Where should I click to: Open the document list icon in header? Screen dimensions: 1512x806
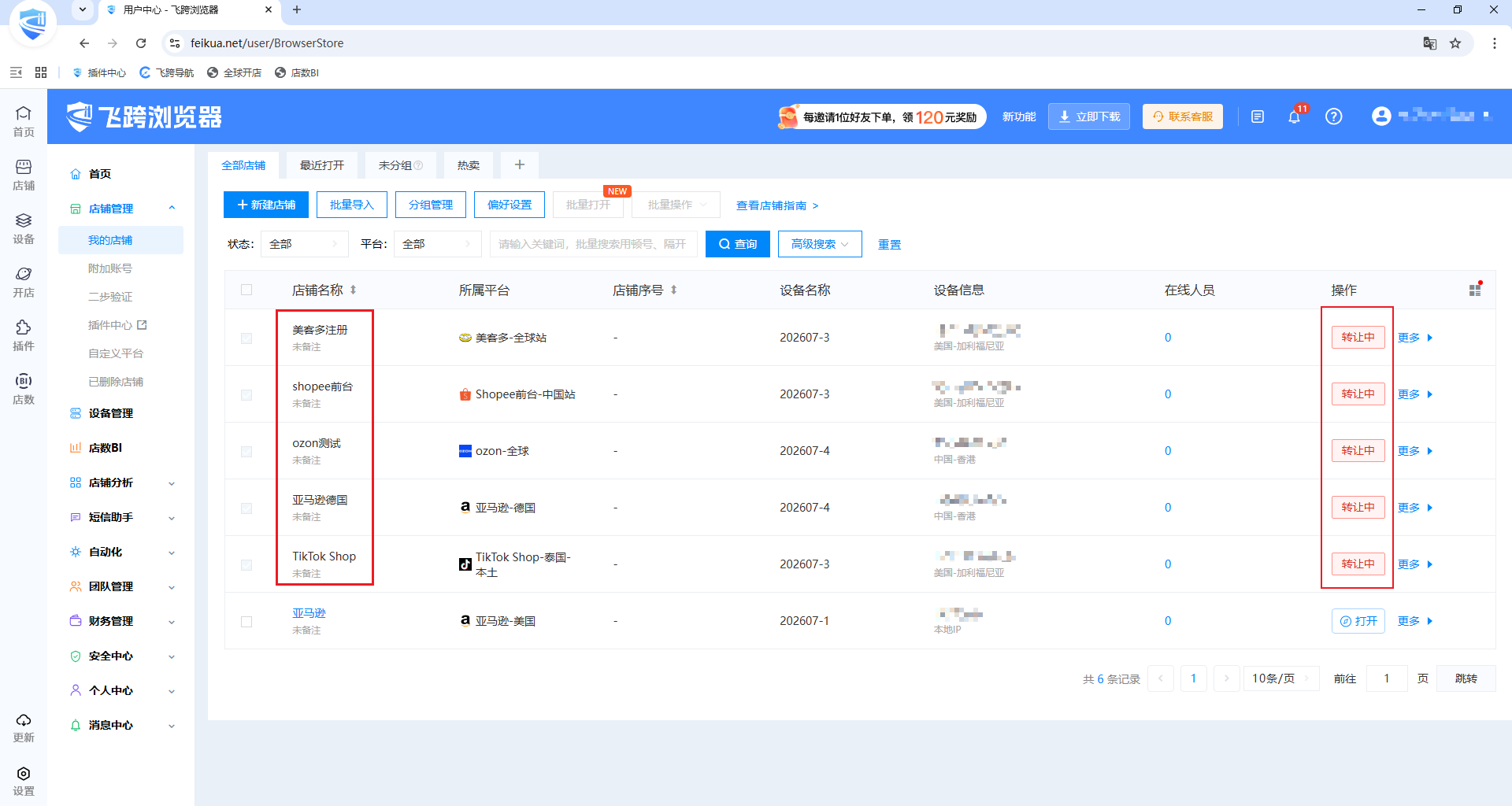click(x=1258, y=116)
